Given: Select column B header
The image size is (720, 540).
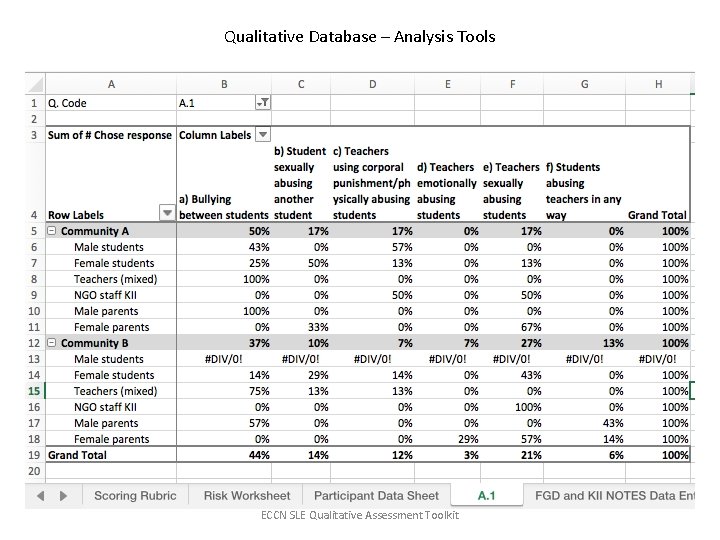Looking at the screenshot, I should tap(224, 84).
